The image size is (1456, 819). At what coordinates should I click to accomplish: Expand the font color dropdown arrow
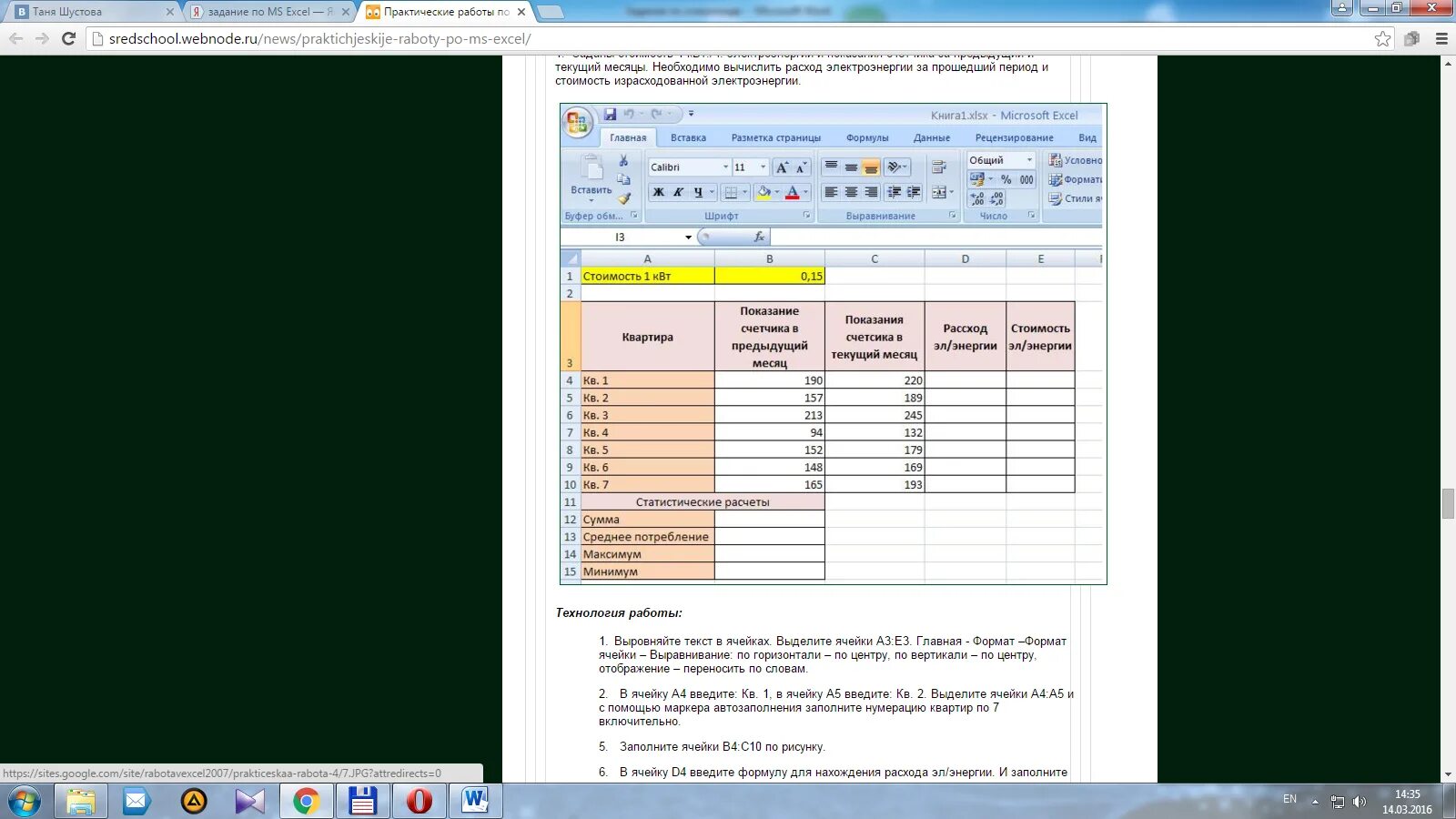[x=805, y=192]
